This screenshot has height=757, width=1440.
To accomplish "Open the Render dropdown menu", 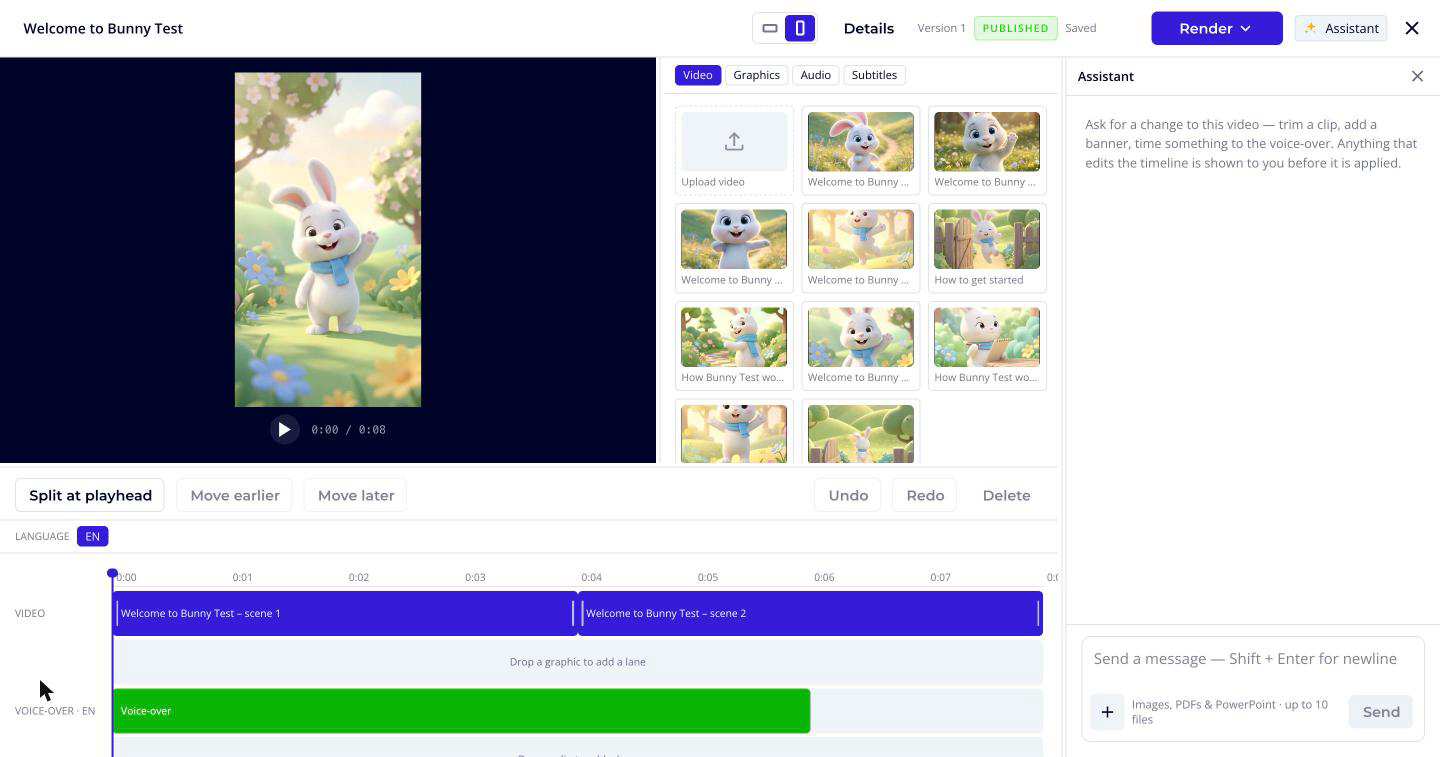I will 1216,28.
